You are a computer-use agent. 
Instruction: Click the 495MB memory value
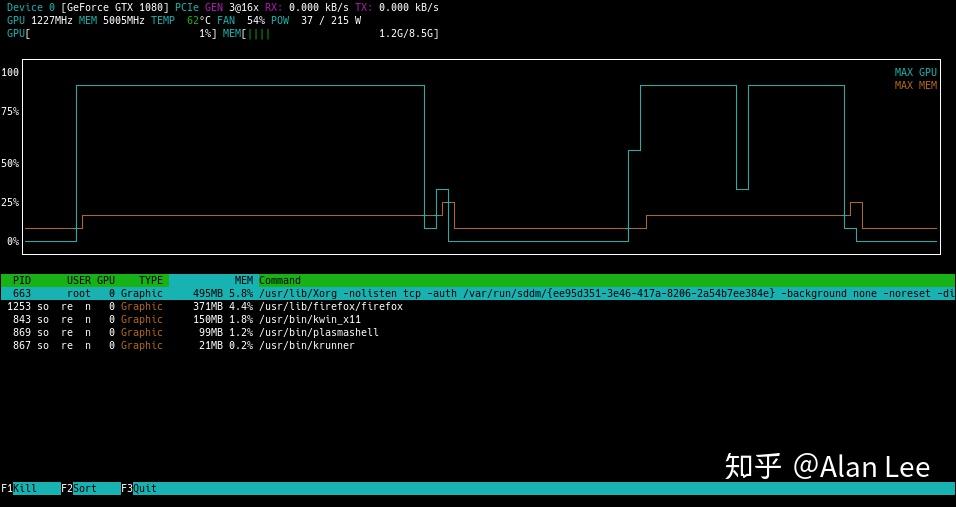208,293
